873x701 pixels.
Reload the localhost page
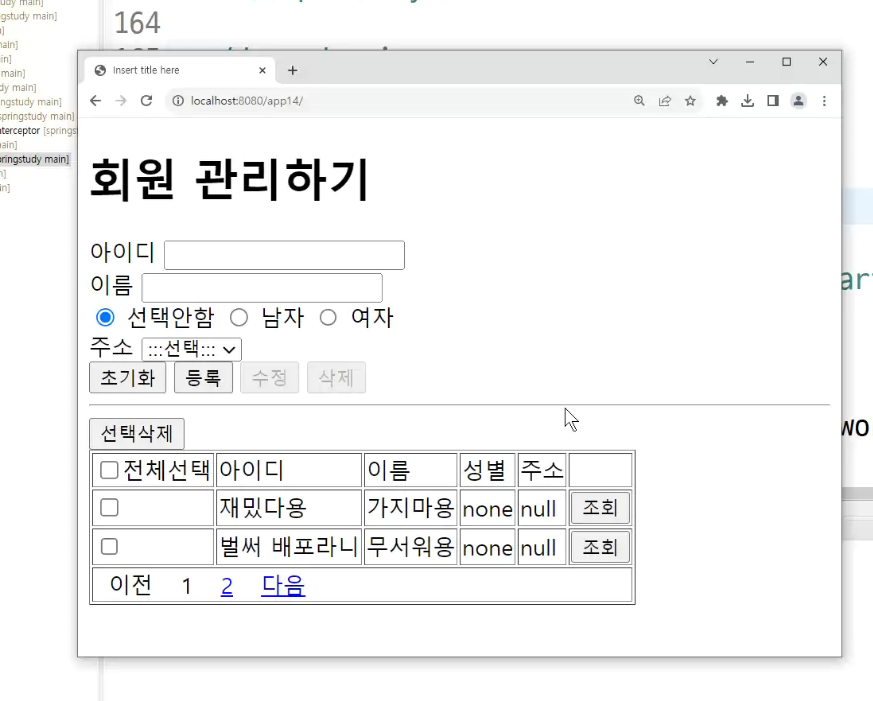point(146,101)
